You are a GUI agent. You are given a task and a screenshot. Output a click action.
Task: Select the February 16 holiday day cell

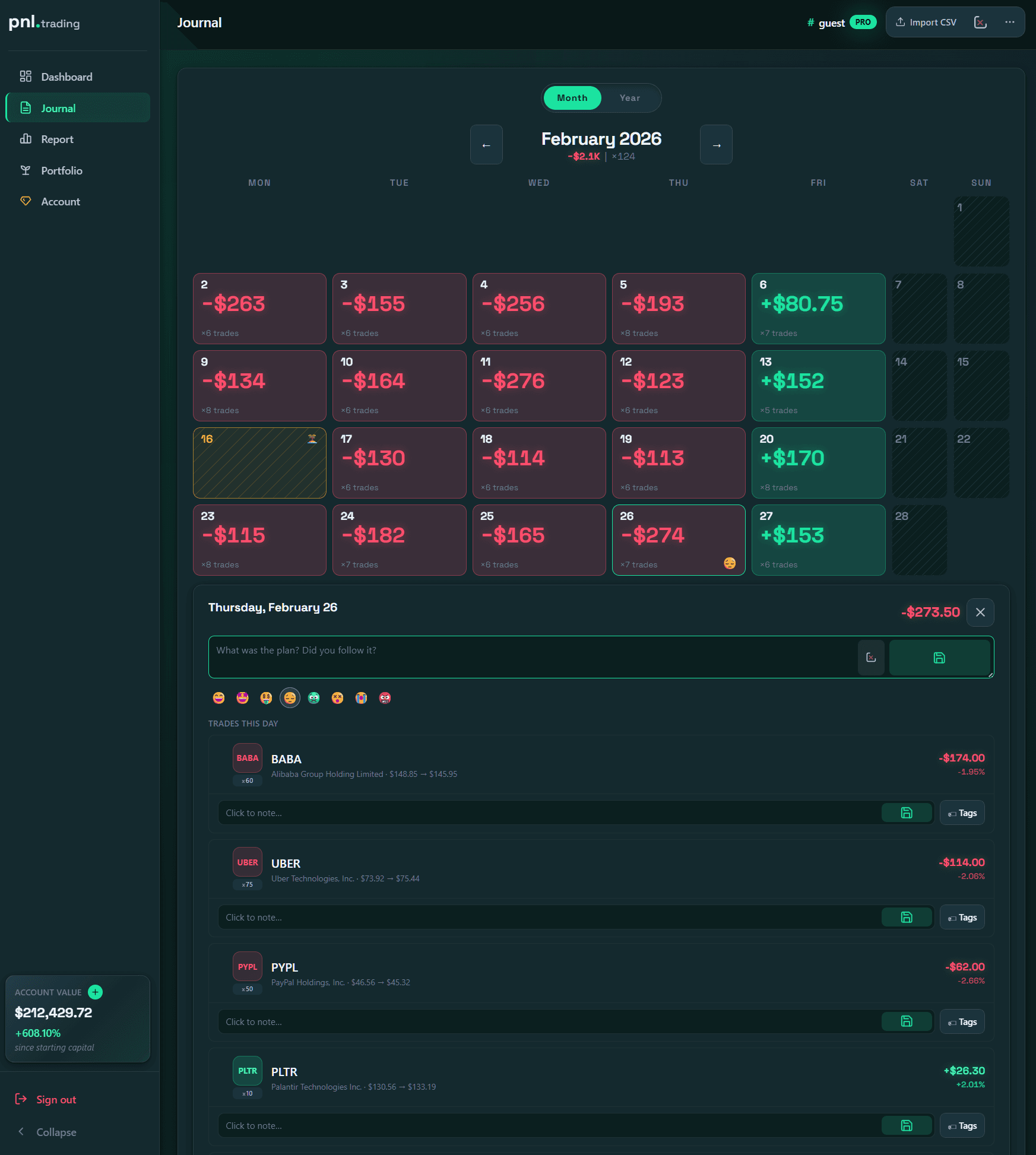(x=259, y=463)
